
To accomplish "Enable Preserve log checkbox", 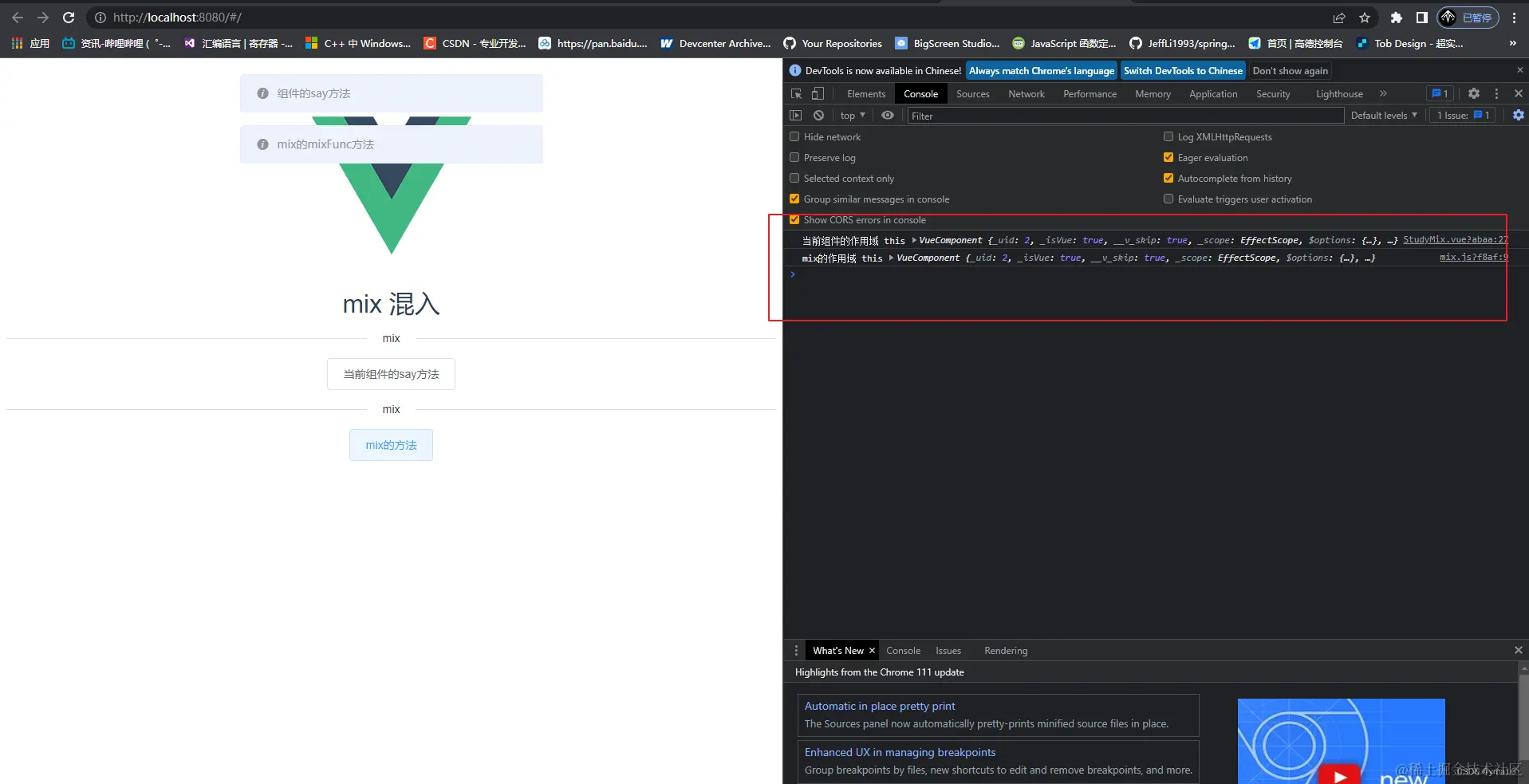I will 794,158.
